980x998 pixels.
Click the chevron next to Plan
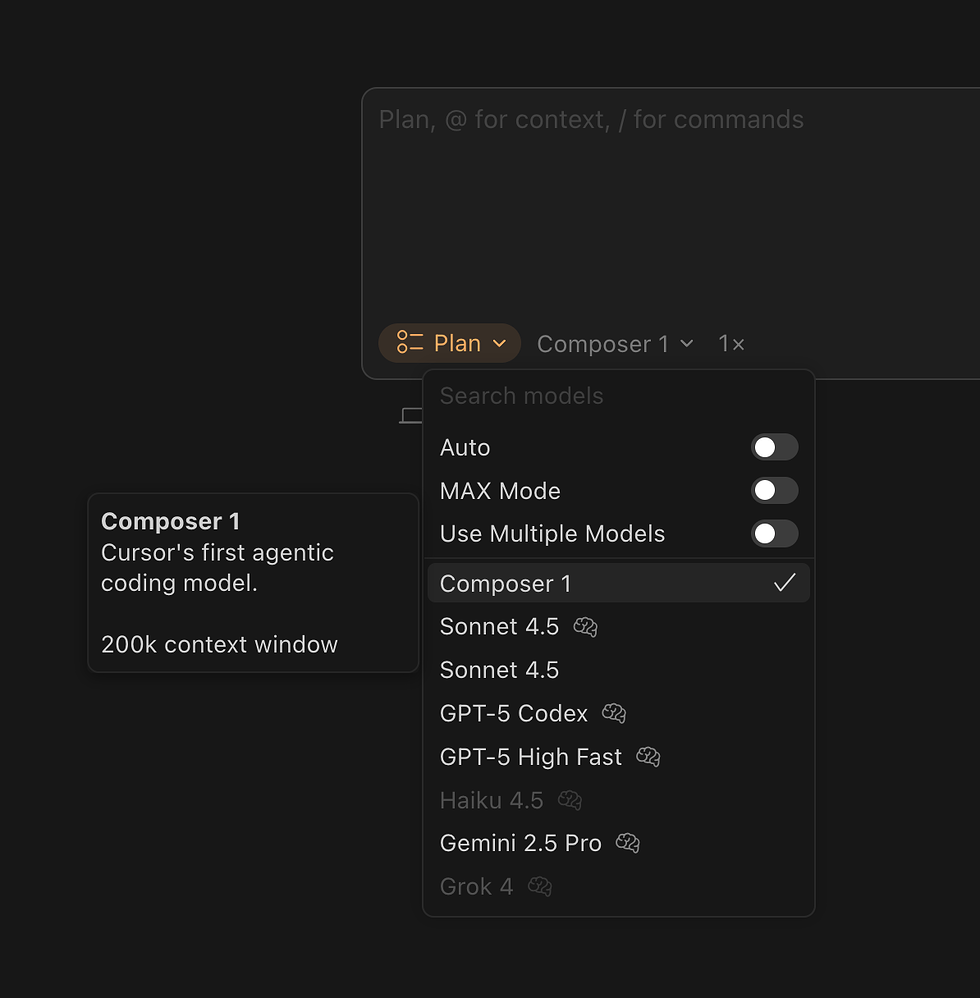(x=500, y=344)
